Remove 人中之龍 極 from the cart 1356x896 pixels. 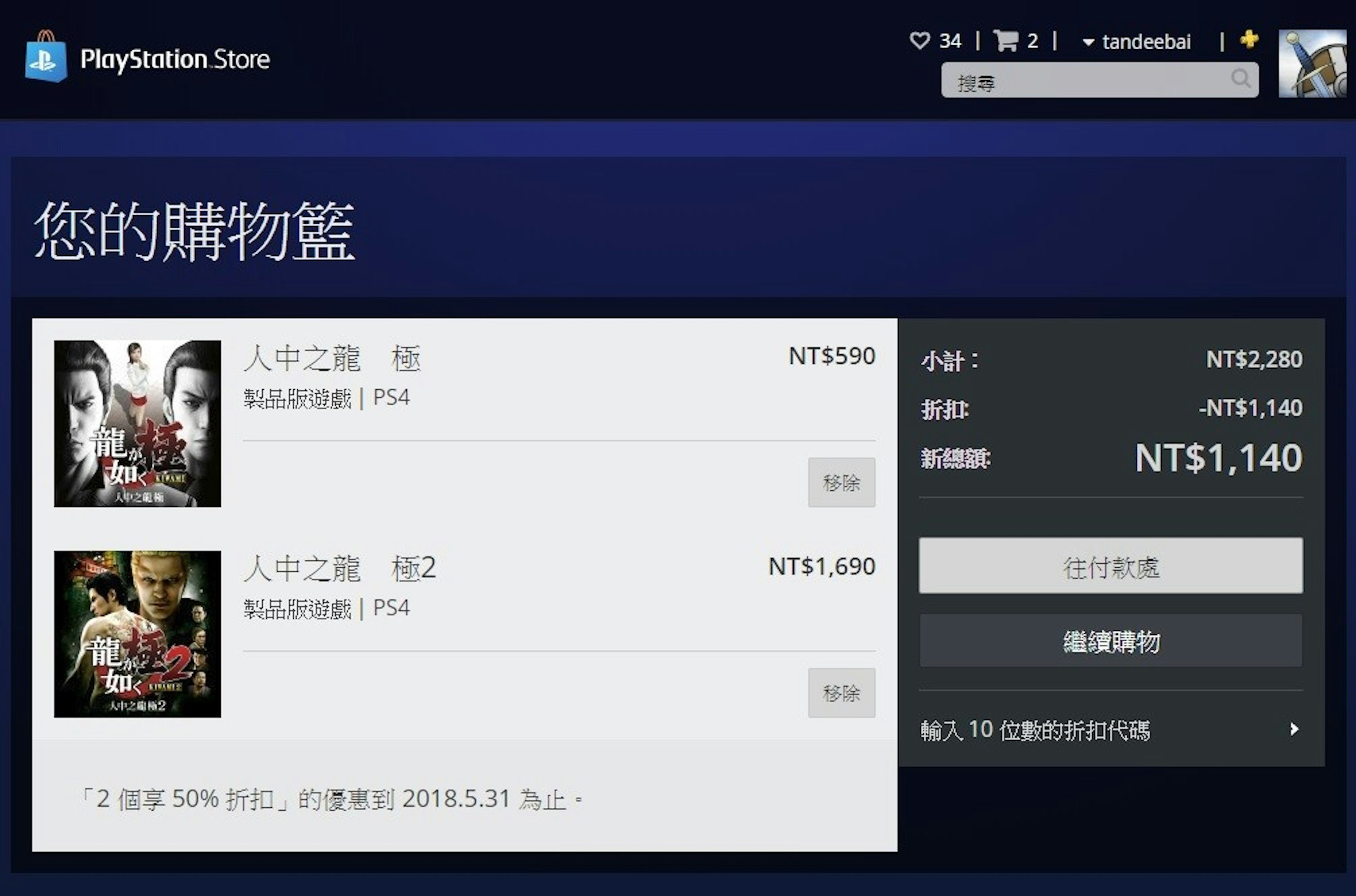[841, 482]
